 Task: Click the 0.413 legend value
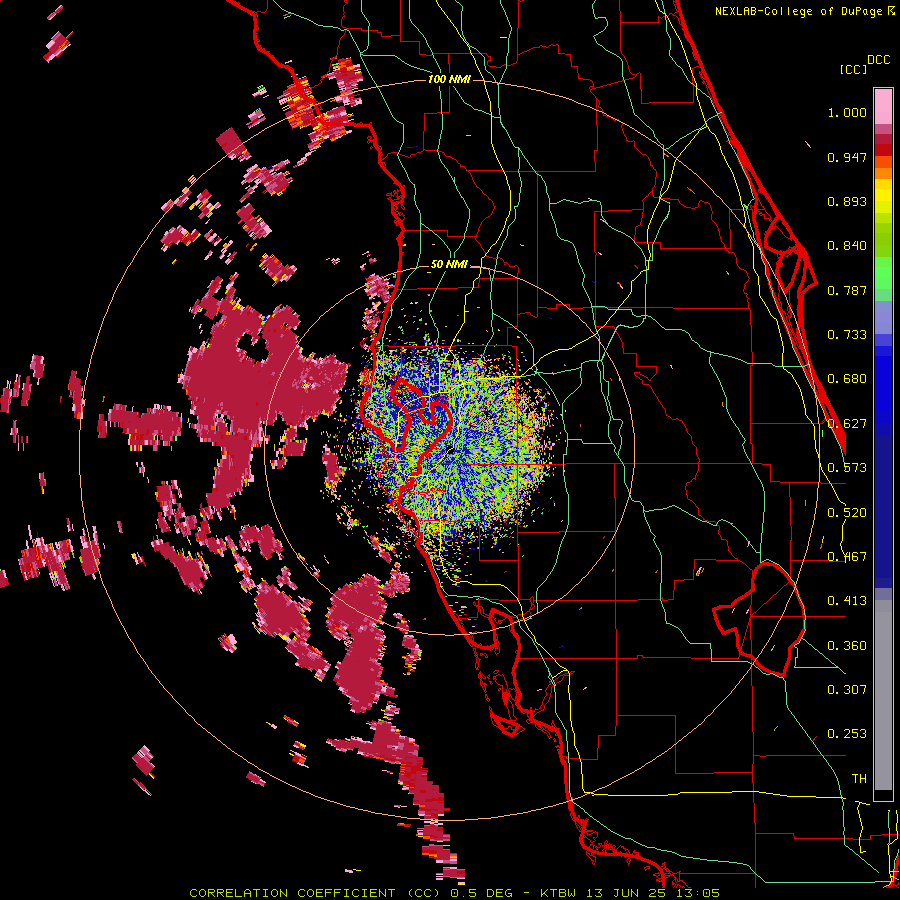pos(847,601)
